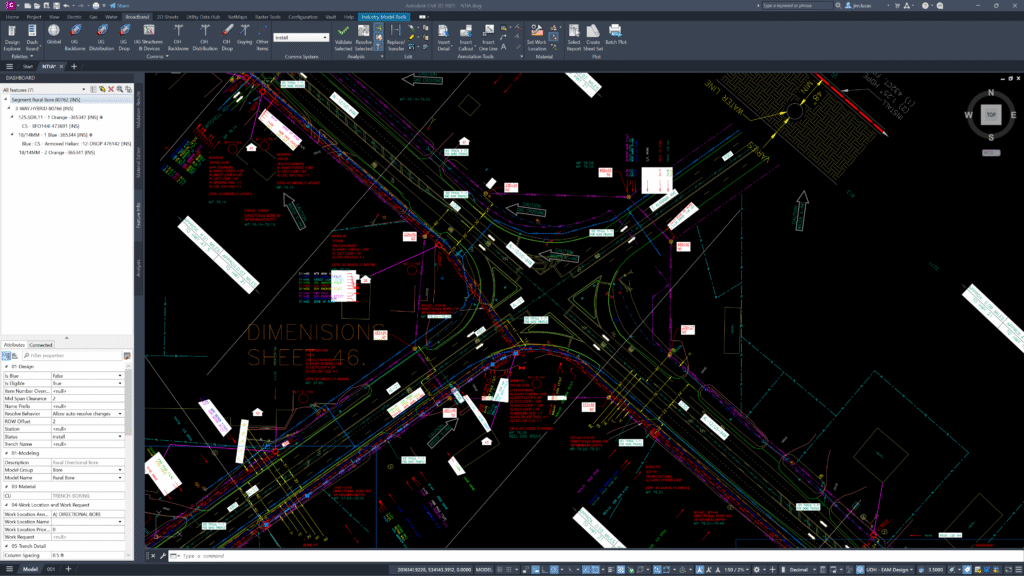Collapse the 01-Design property group

coord(4,367)
